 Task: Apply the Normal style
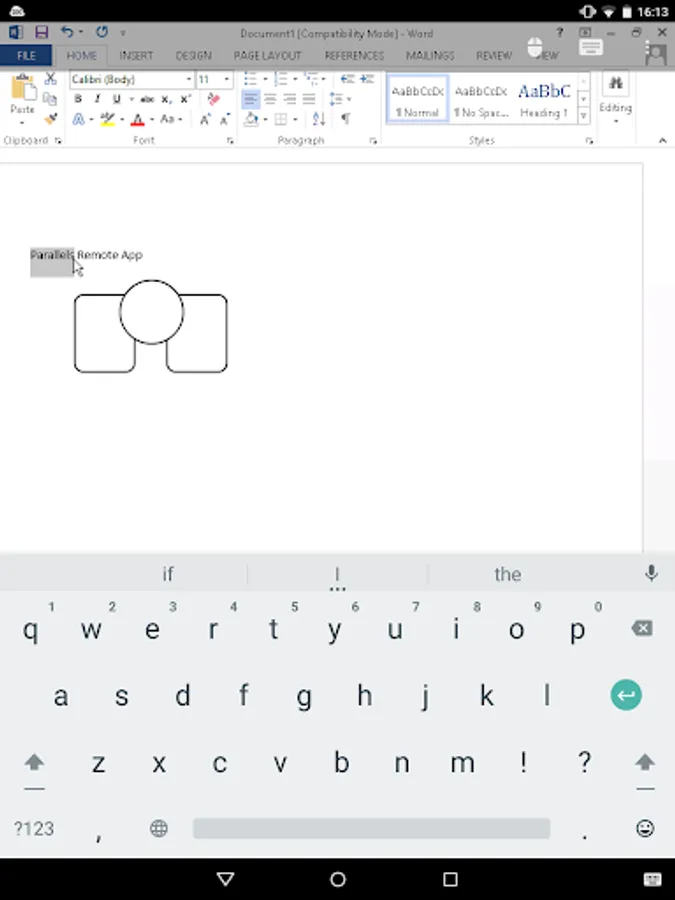point(418,99)
